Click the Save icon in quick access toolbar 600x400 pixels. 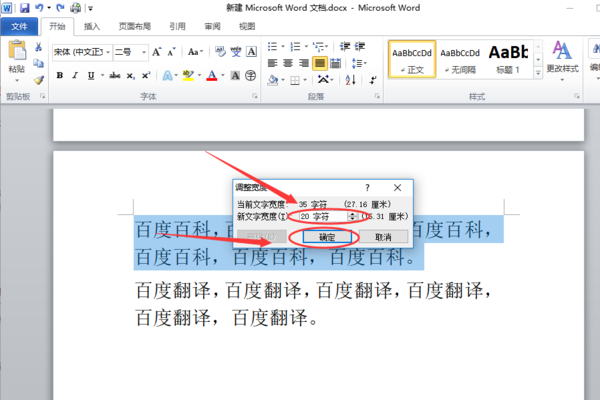tap(25, 8)
